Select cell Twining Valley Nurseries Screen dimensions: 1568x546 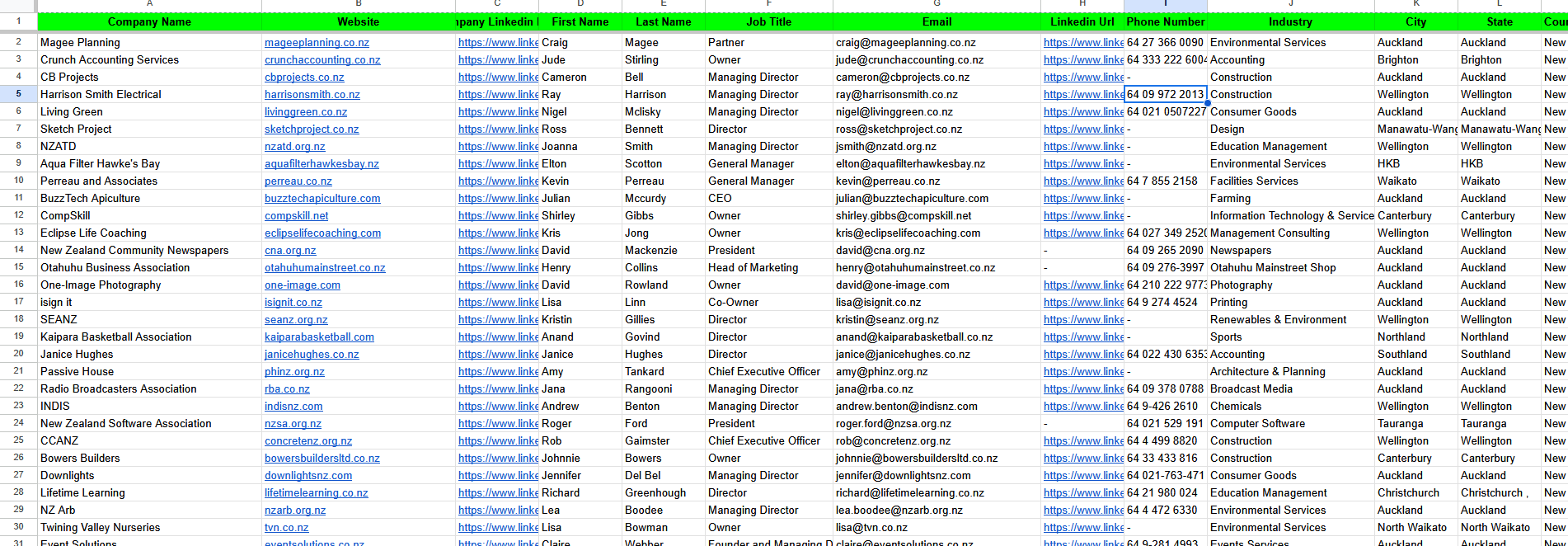pos(149,528)
